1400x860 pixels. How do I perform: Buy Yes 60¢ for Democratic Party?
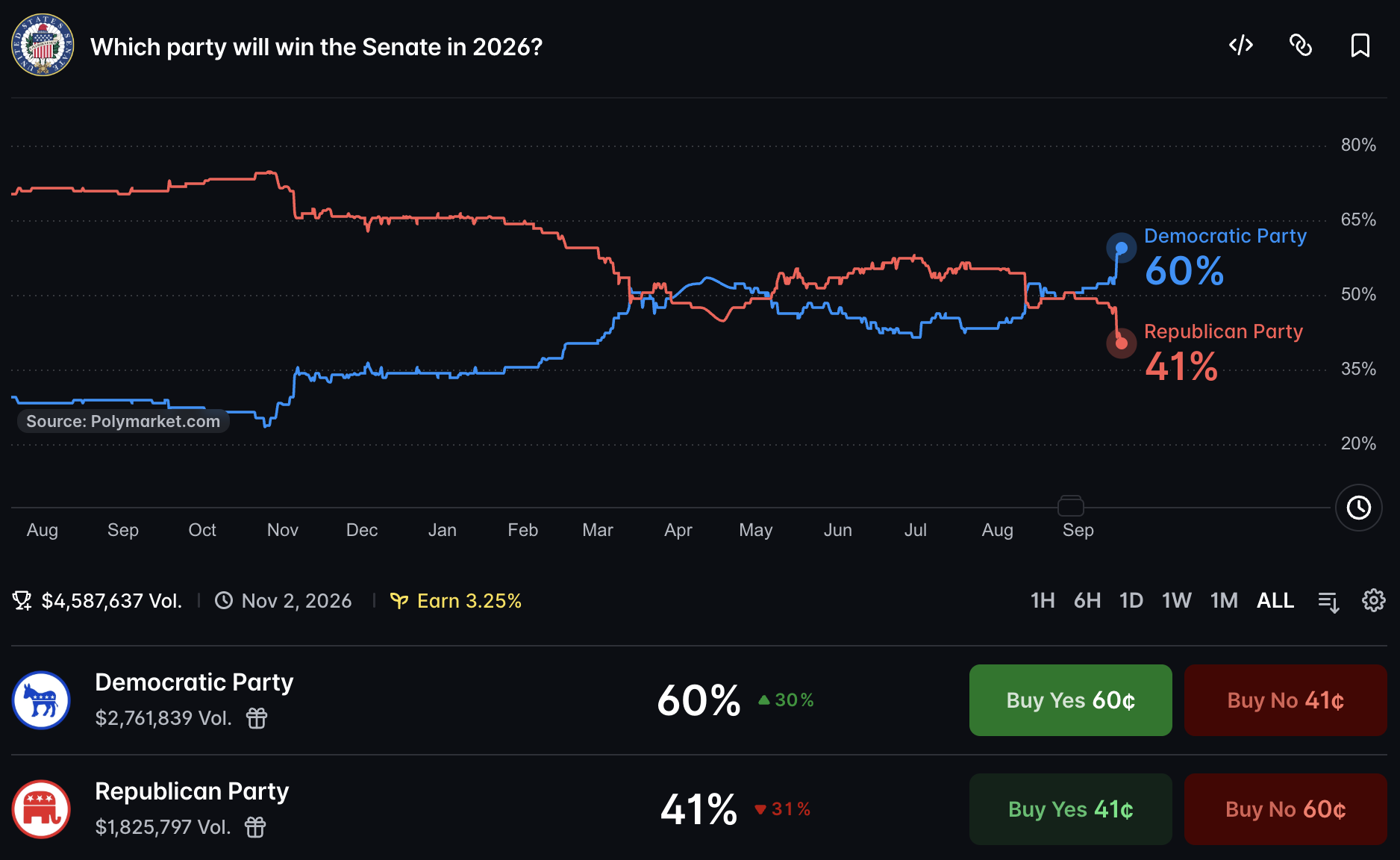(x=1070, y=700)
